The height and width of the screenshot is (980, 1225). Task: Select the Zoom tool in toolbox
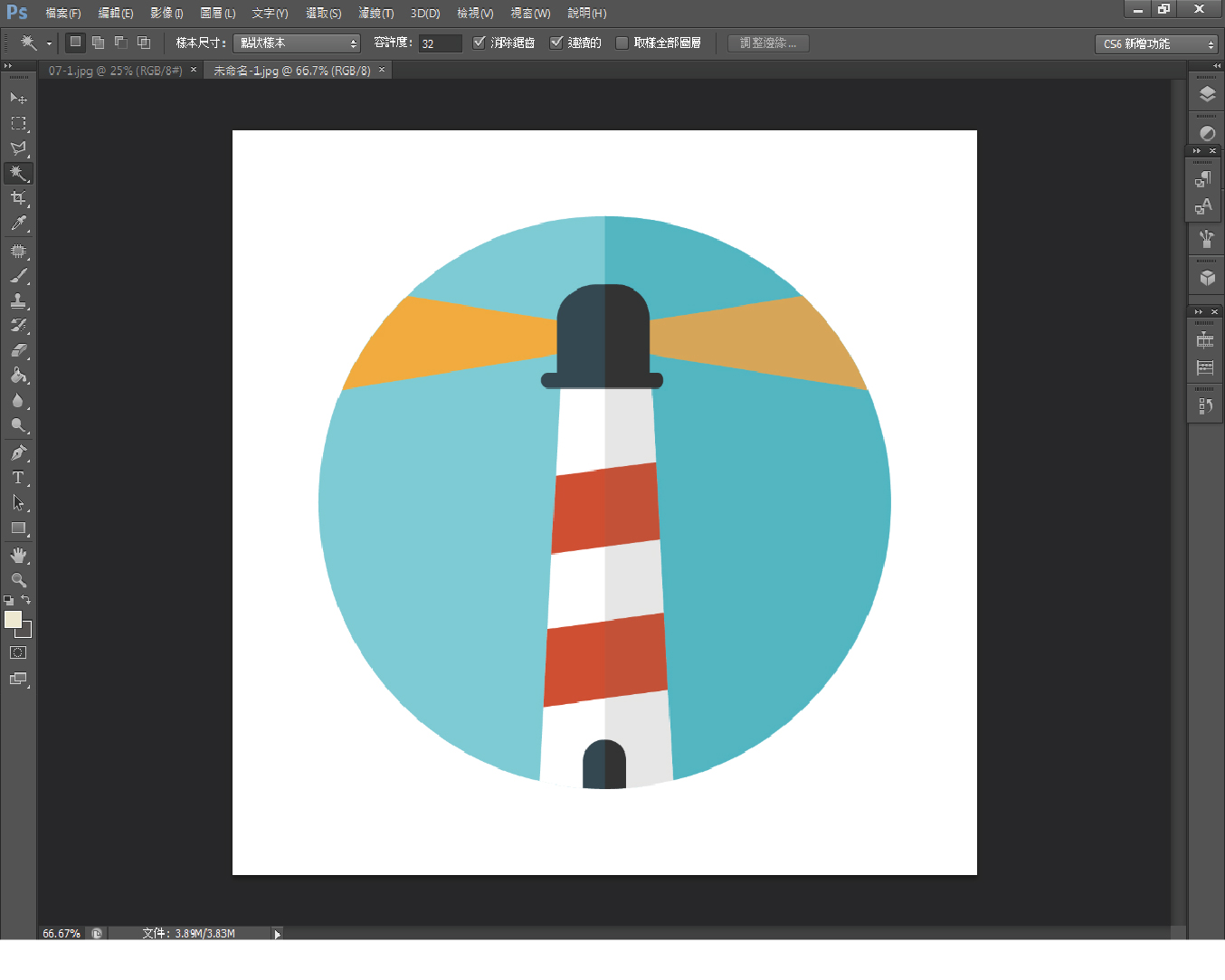(18, 580)
